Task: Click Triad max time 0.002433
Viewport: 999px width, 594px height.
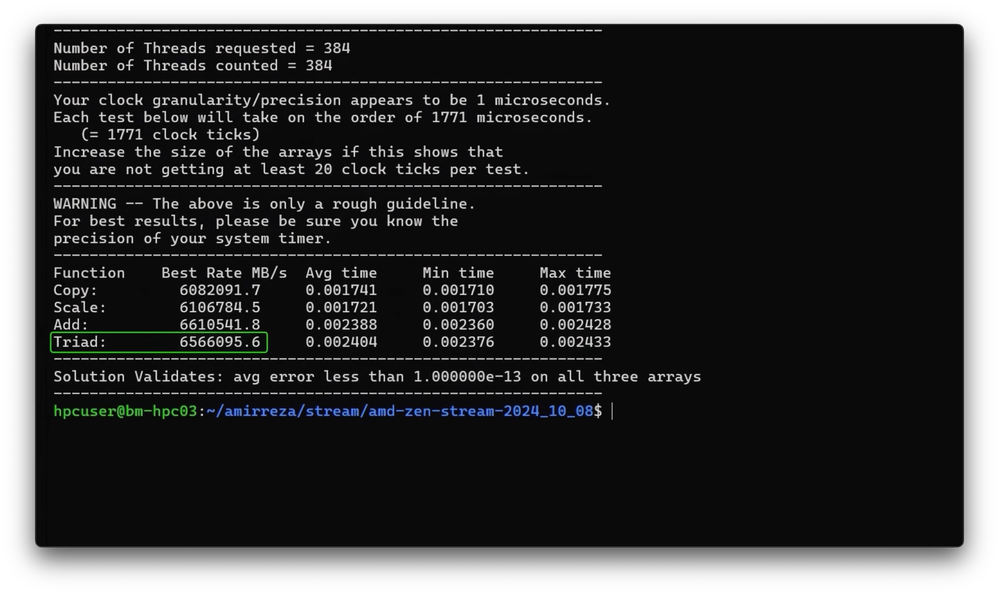Action: [575, 342]
